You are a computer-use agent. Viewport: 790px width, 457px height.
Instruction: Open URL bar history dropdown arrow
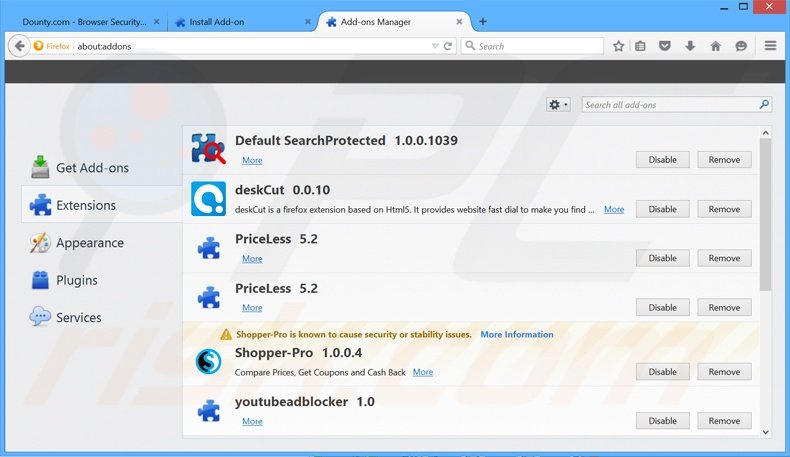click(x=435, y=46)
